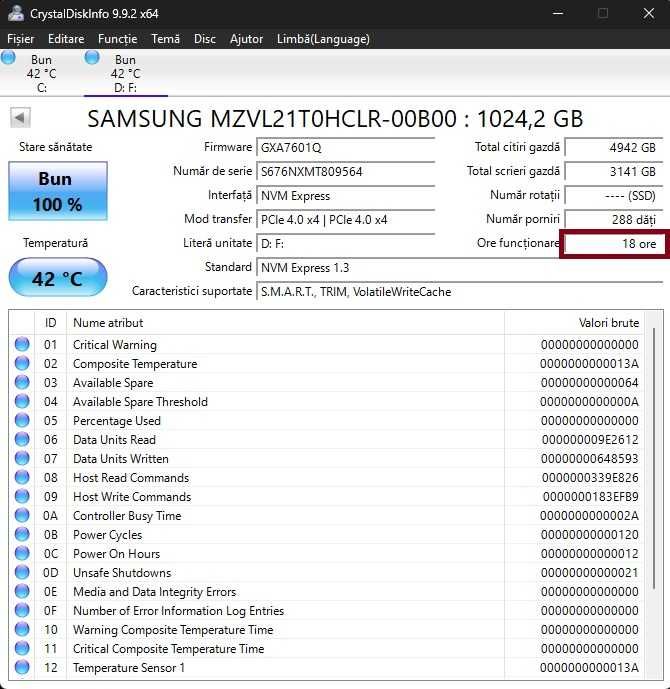
Task: Click raw value 000000183EFB9
Action: (590, 497)
